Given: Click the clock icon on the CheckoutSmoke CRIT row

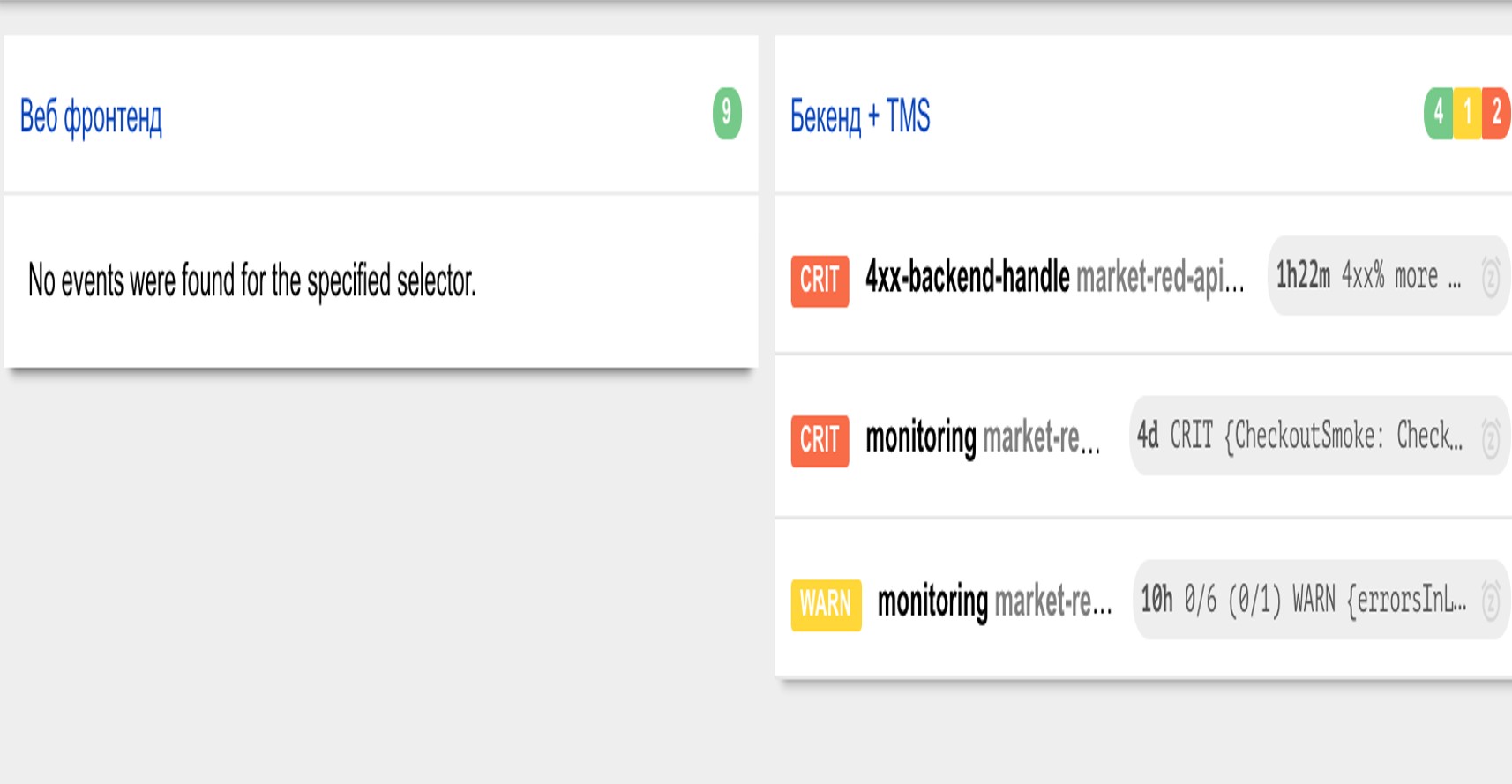Looking at the screenshot, I should coord(1490,438).
